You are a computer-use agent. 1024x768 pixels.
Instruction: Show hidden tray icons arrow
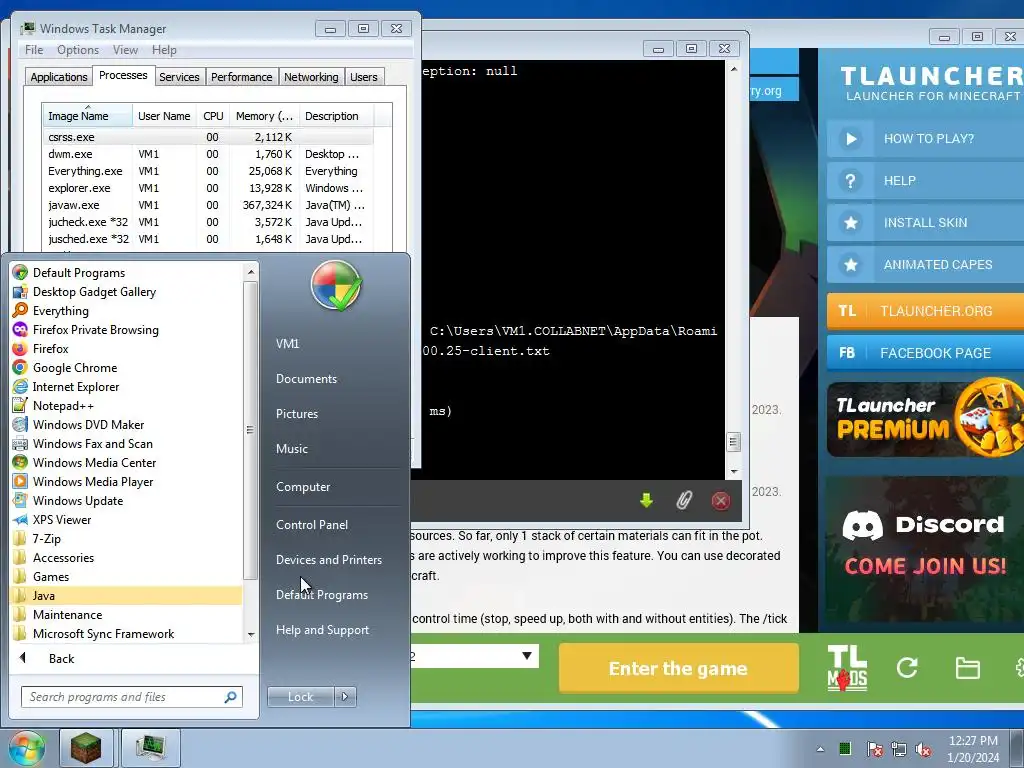point(820,749)
